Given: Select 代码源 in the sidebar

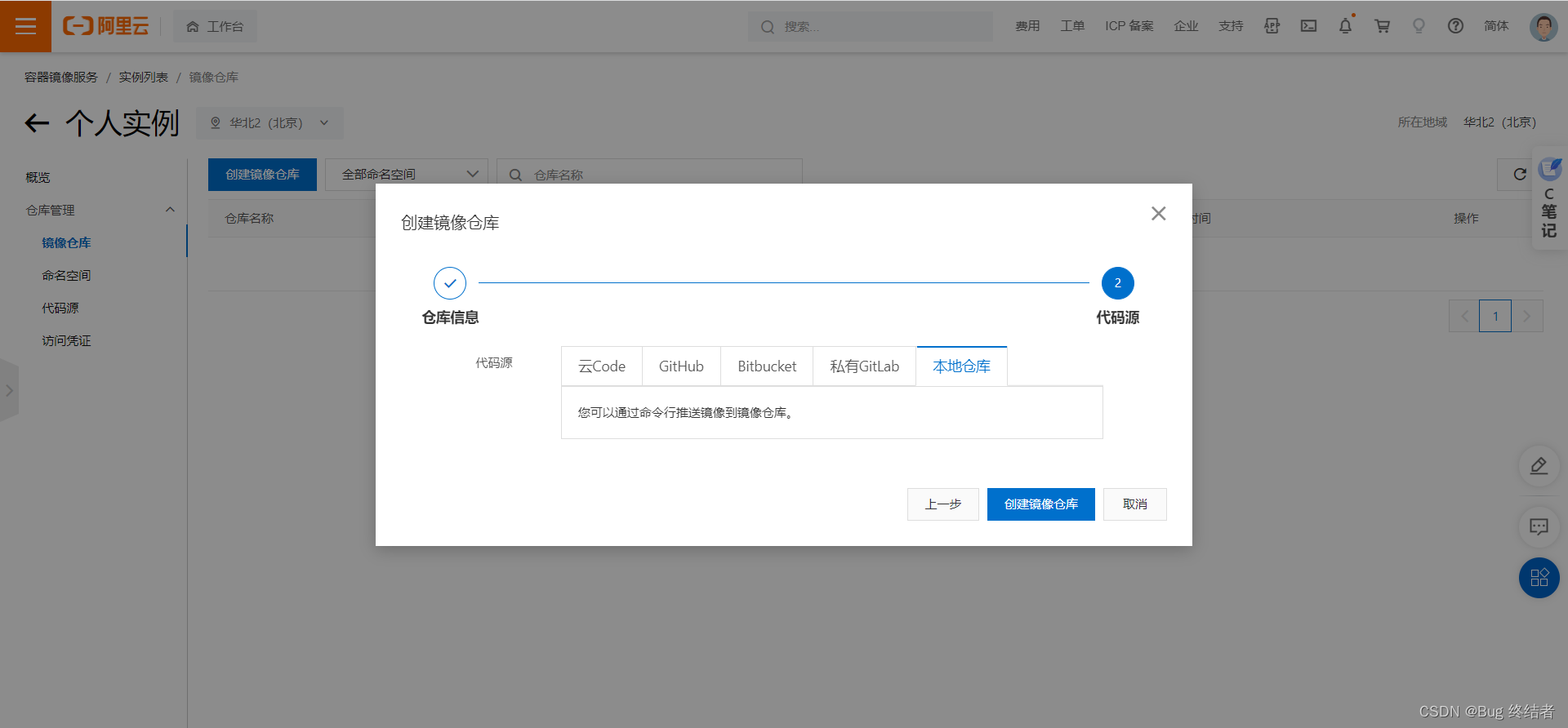Looking at the screenshot, I should 60,308.
